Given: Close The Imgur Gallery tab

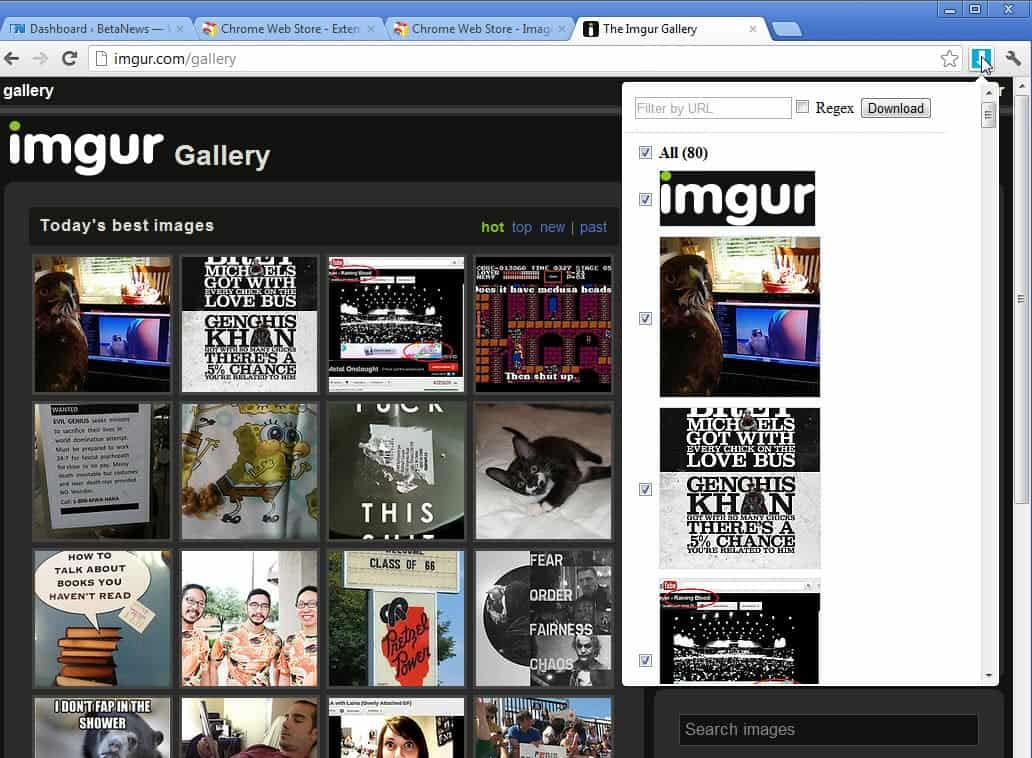Looking at the screenshot, I should [754, 29].
